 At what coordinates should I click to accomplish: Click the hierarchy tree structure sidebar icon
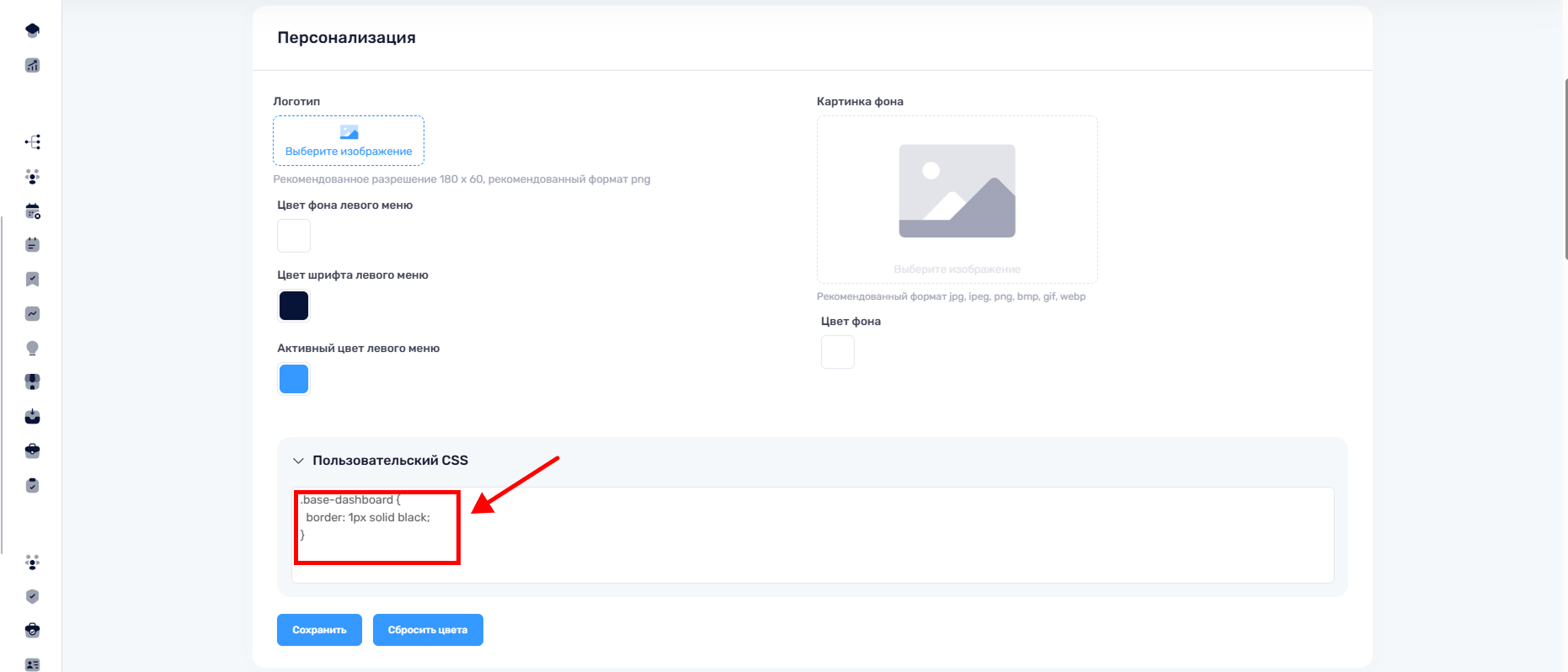tap(32, 142)
